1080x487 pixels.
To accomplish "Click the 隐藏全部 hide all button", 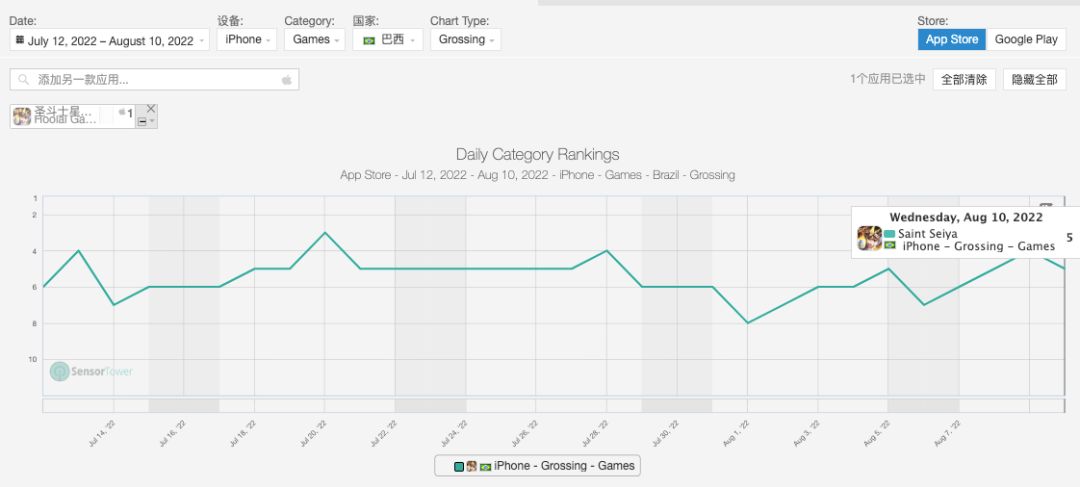I will click(1034, 80).
